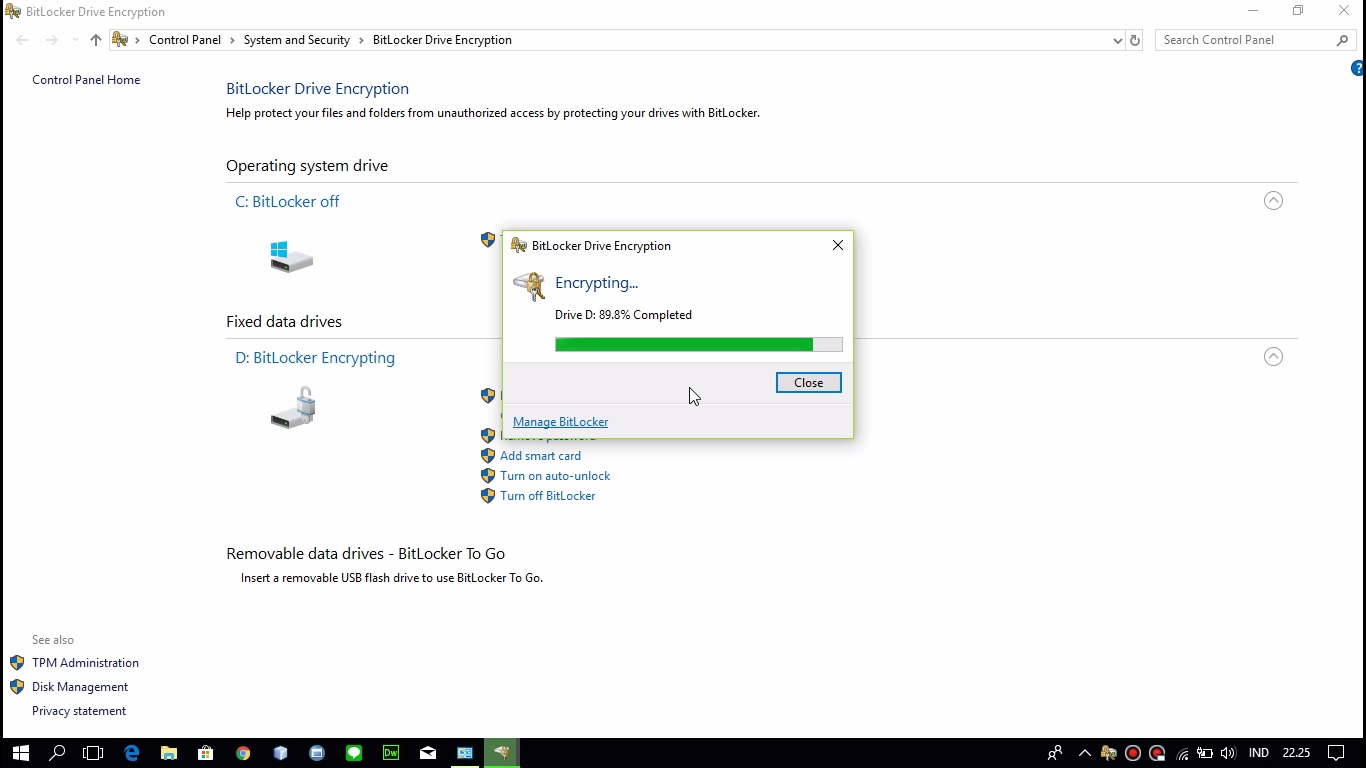Open the Windows Start menu

click(20, 753)
